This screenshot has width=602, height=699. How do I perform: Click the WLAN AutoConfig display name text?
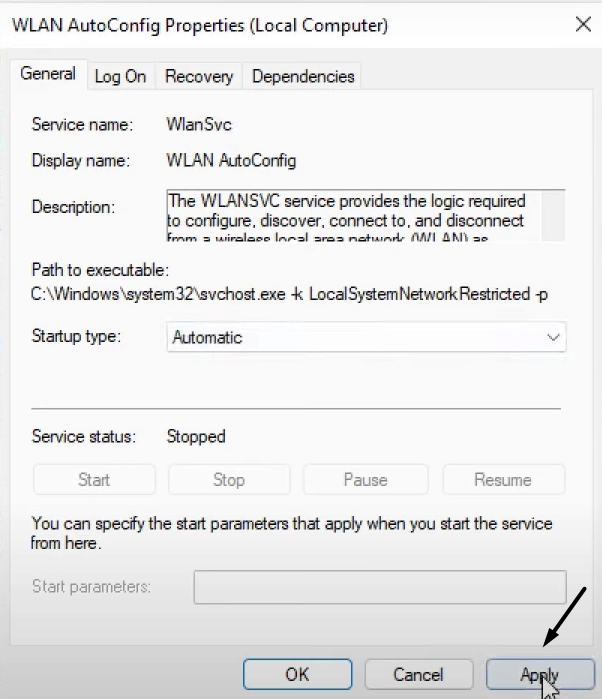[x=231, y=160]
